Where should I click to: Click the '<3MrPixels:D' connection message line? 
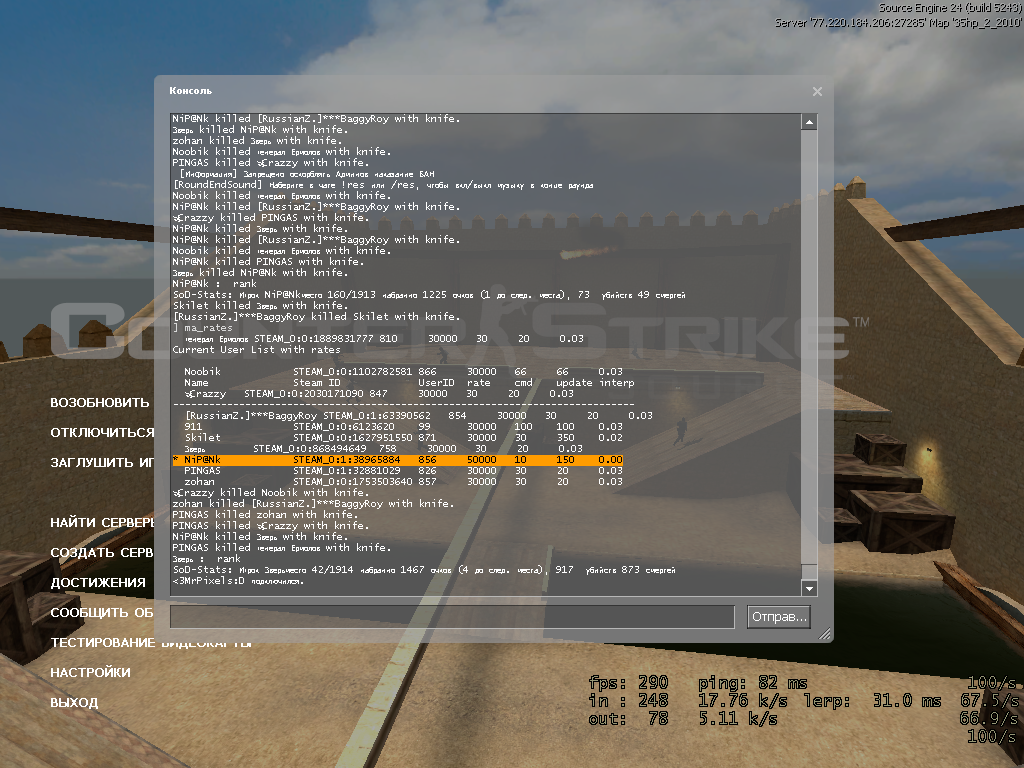point(238,581)
